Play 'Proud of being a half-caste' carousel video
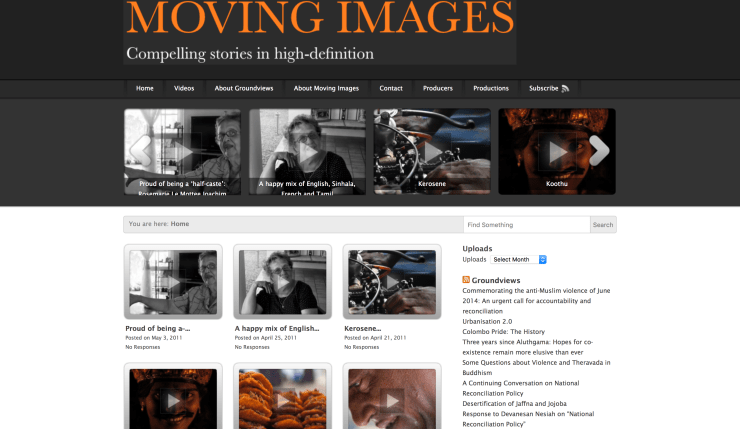Screen dimensions: 740x429 [183, 152]
